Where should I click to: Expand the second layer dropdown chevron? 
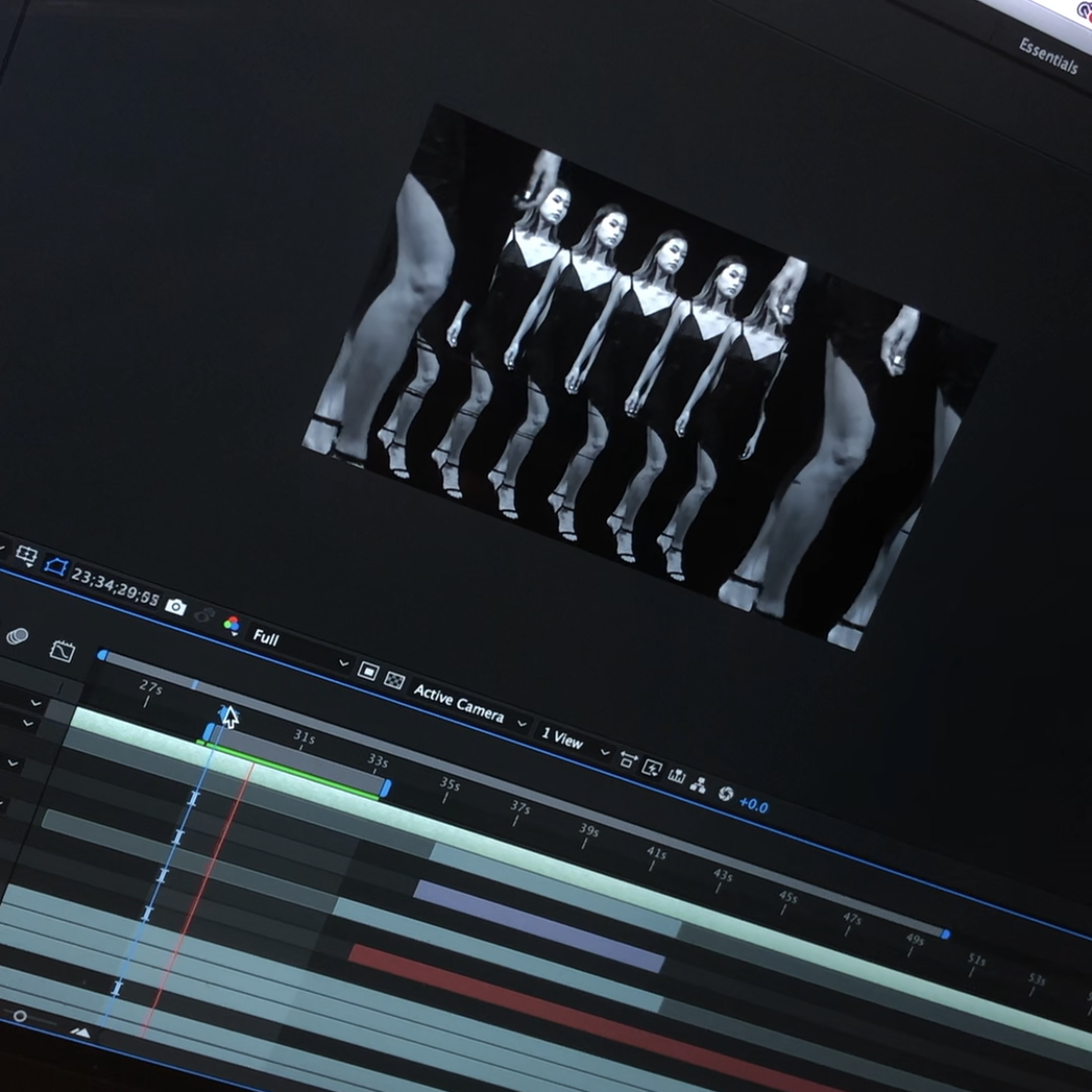[28, 723]
